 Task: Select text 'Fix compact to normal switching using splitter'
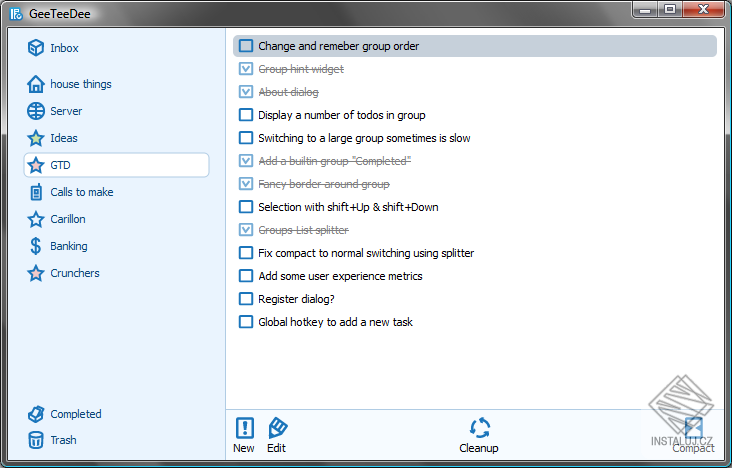click(x=366, y=253)
